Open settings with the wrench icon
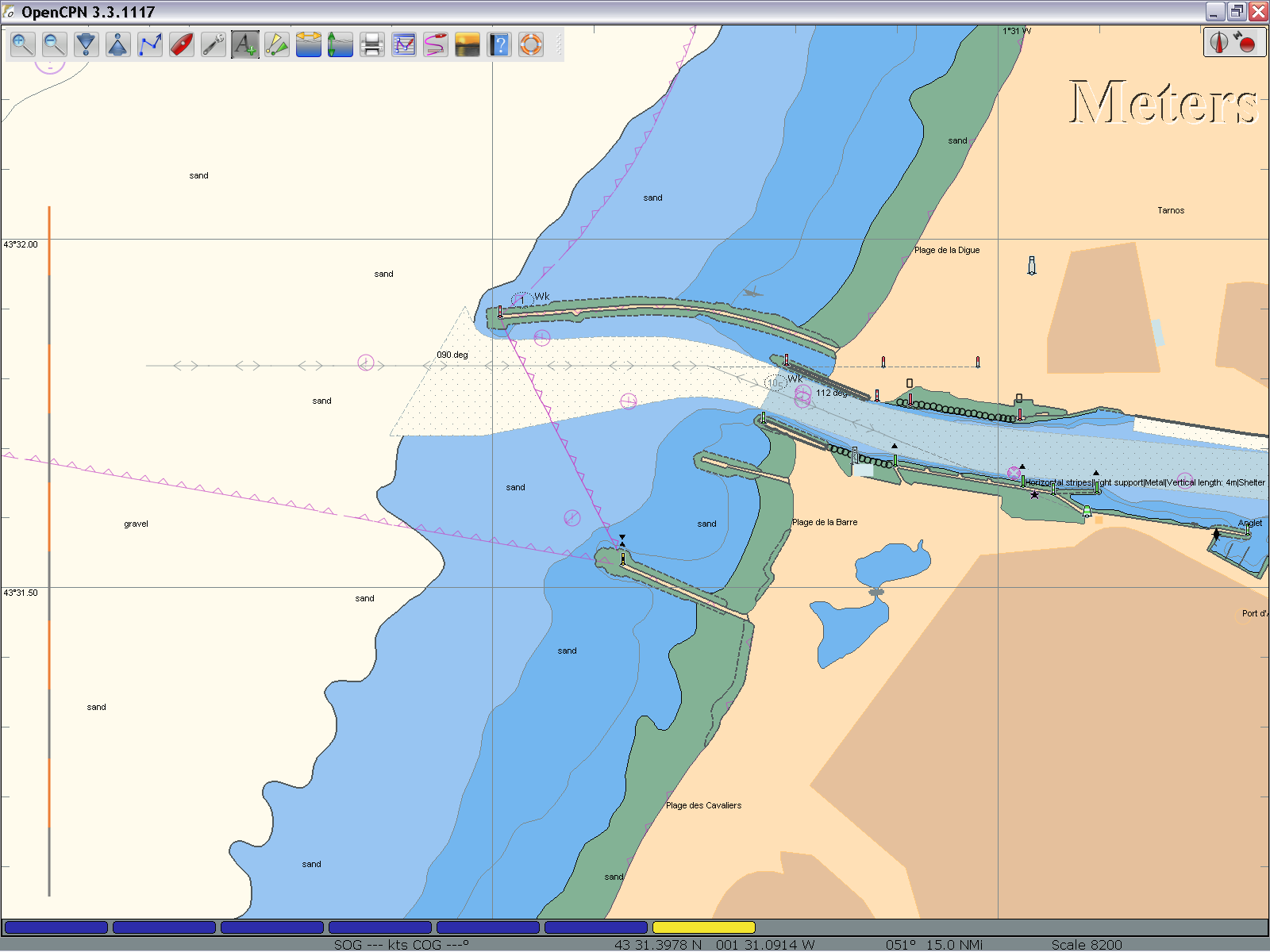Viewport: 1270px width, 952px height. (x=213, y=44)
